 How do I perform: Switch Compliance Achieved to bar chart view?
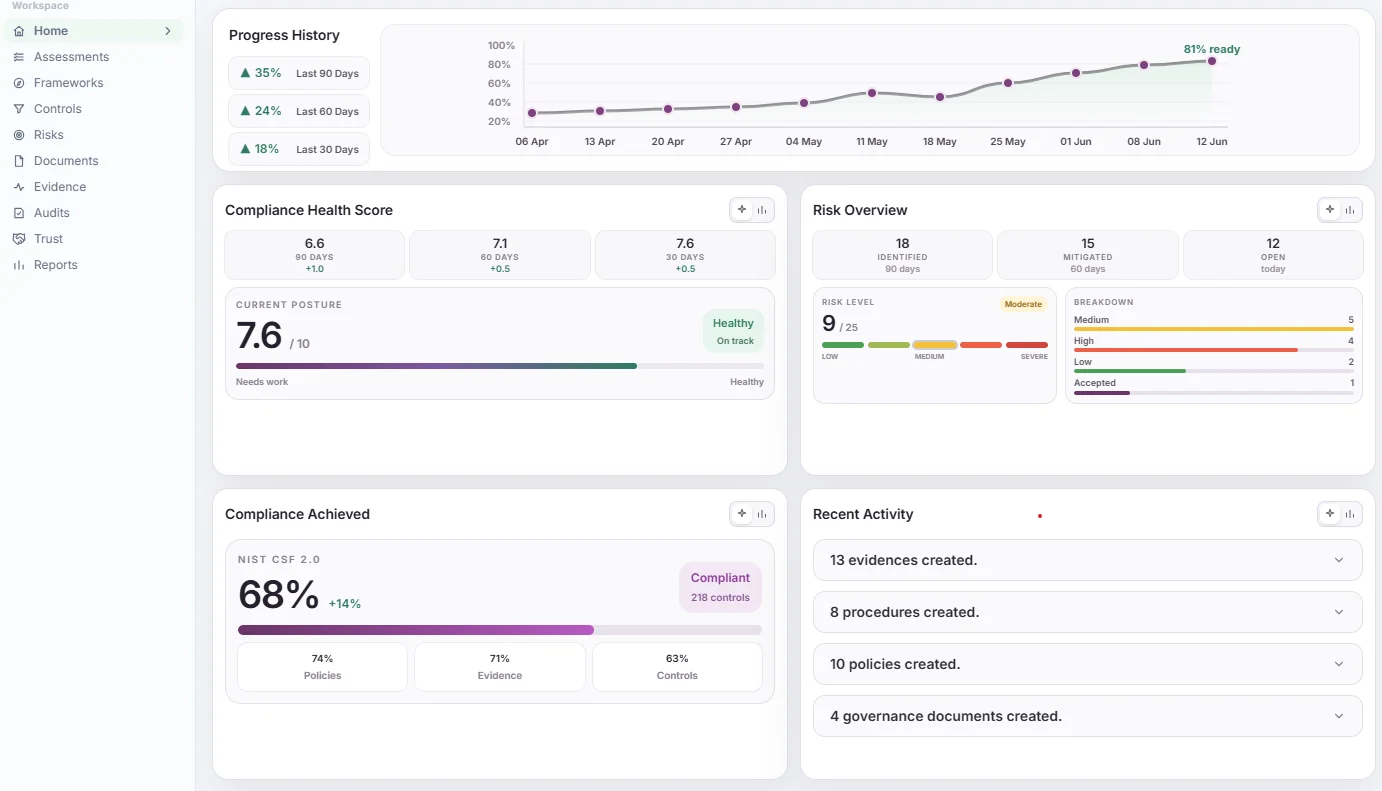pyautogui.click(x=762, y=513)
